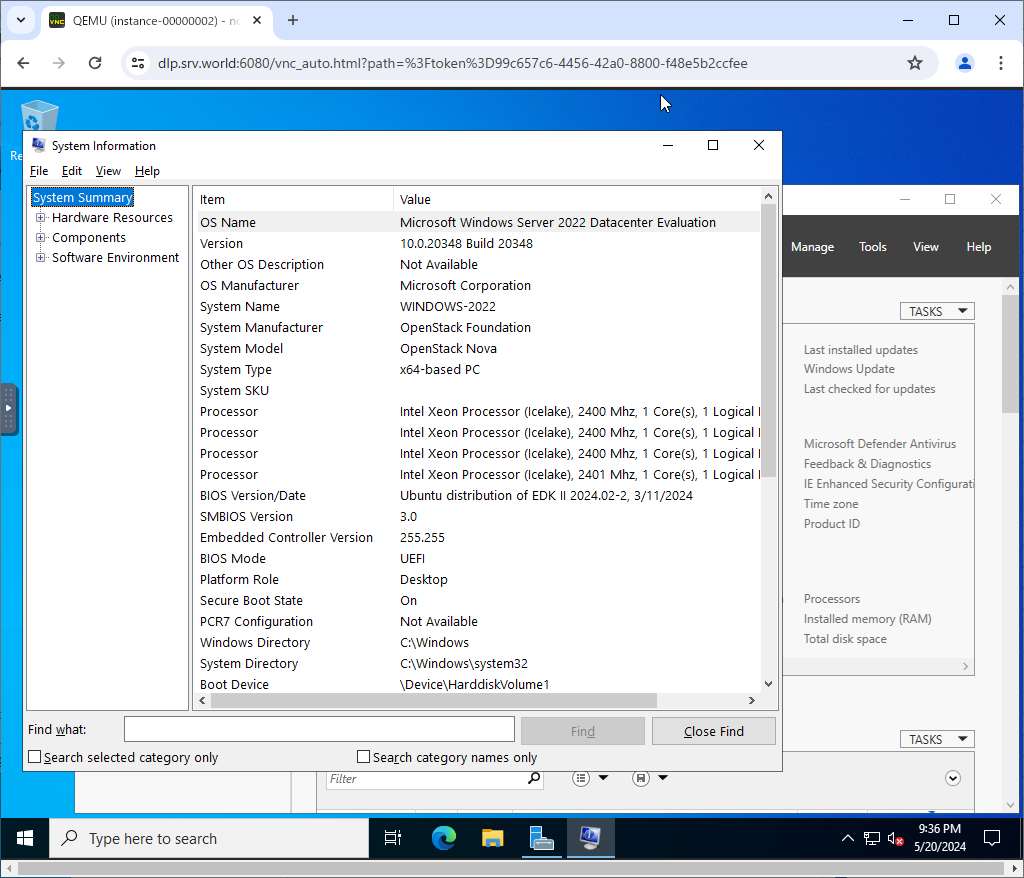
Task: Switch to Server Manager taskbar icon
Action: pyautogui.click(x=541, y=837)
